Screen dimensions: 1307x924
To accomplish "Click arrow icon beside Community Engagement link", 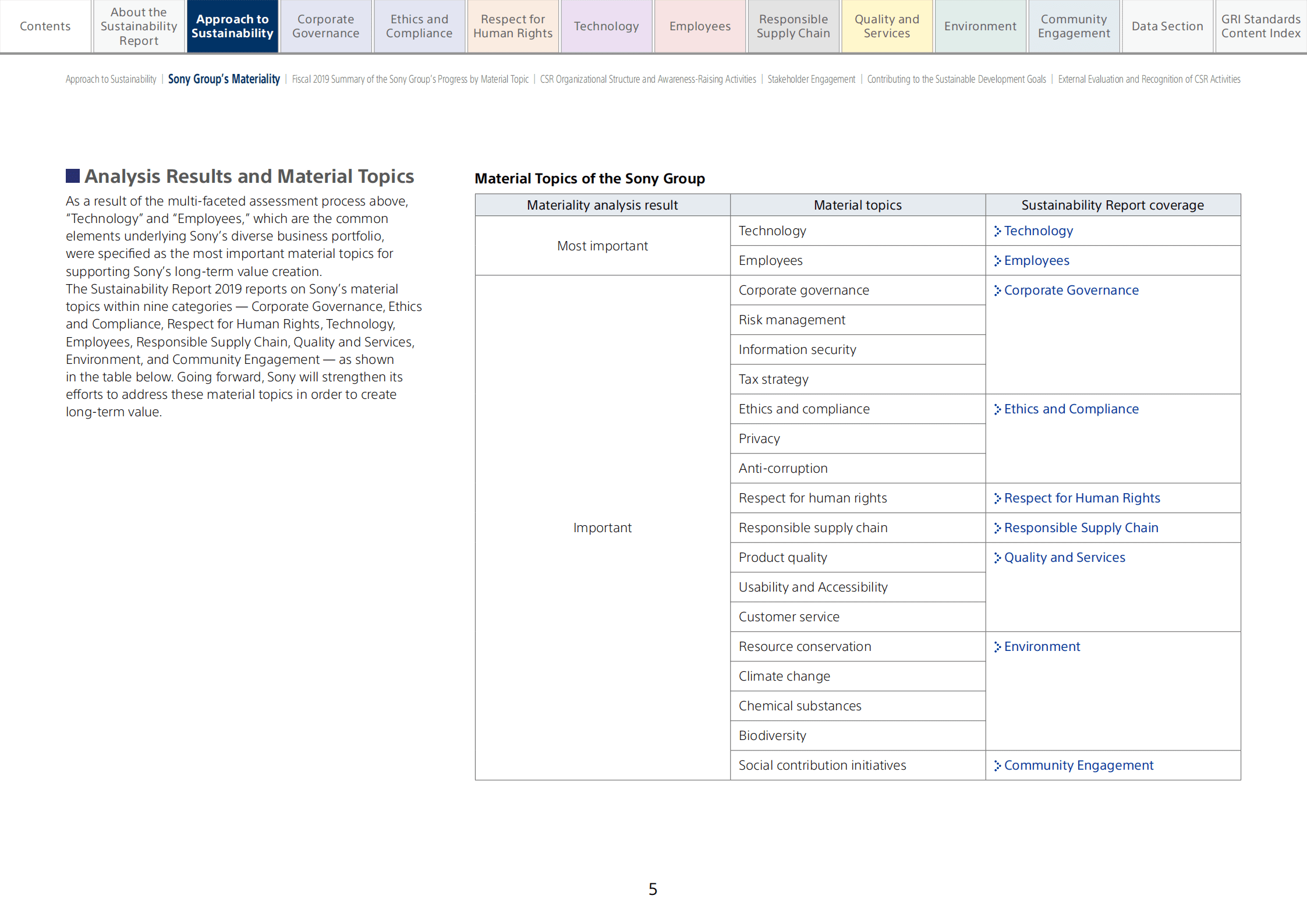I will [997, 766].
